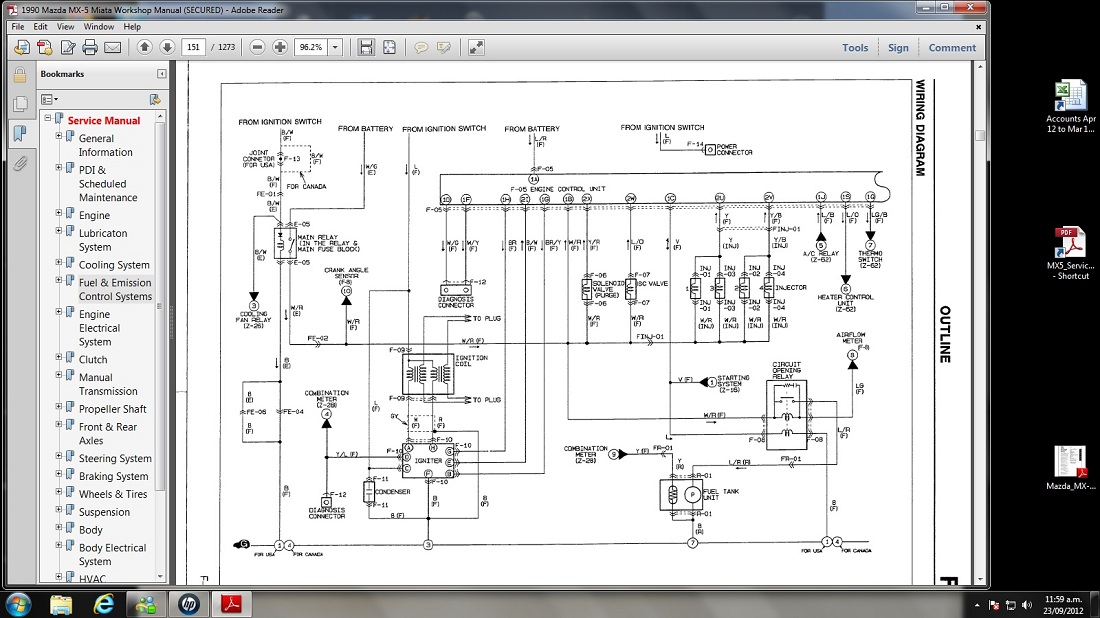The width and height of the screenshot is (1100, 618).
Task: Expand the Engine bookmark node
Action: coord(59,213)
